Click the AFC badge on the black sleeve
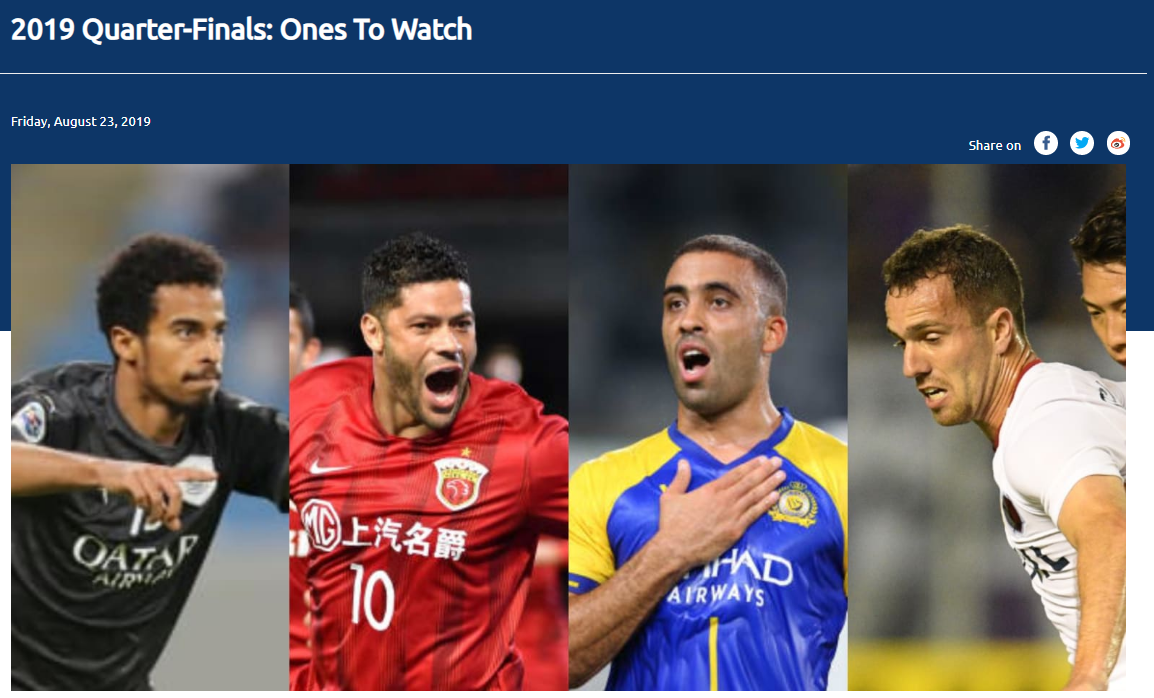This screenshot has height=698, width=1154. pos(30,421)
